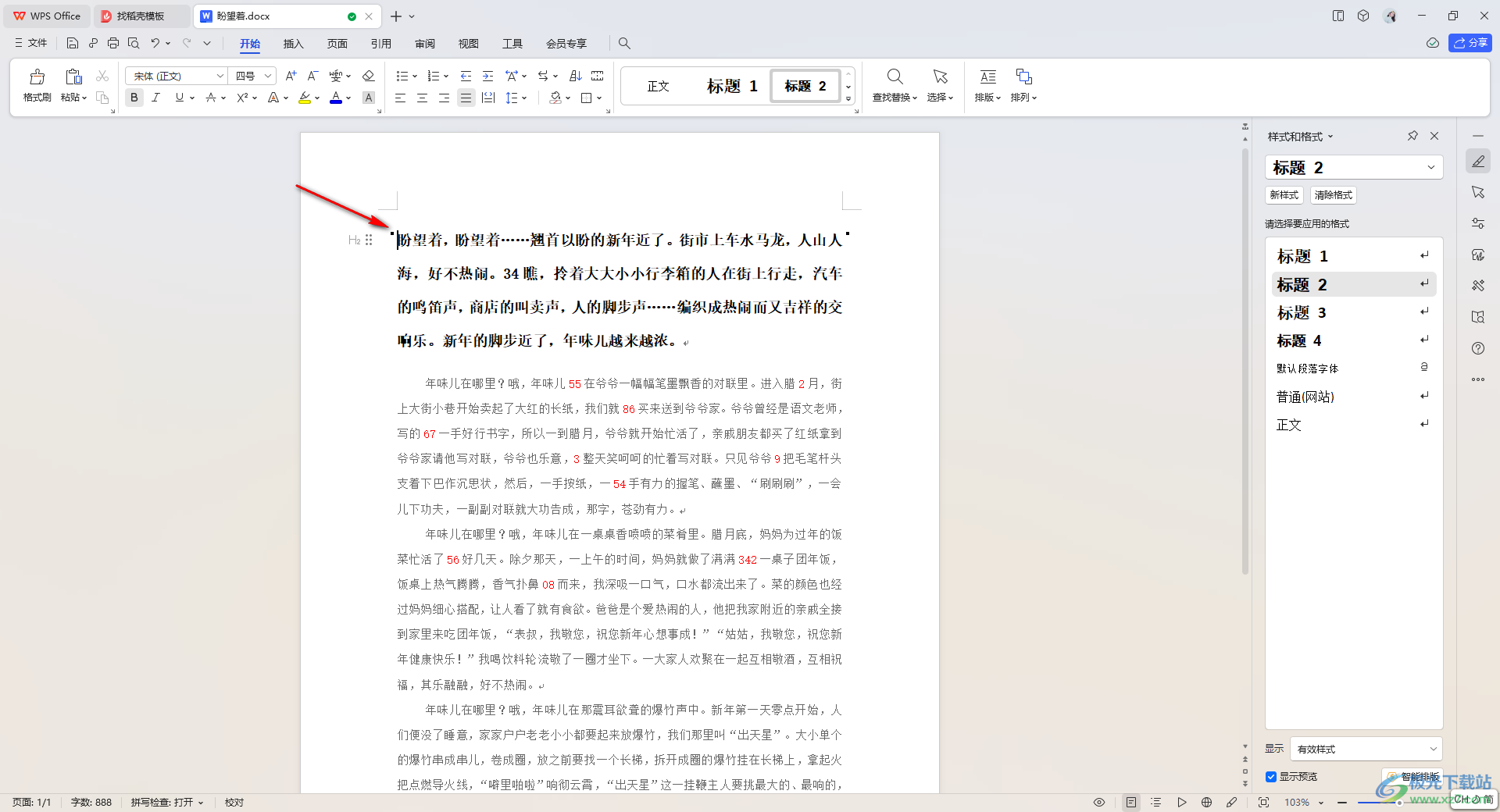Viewport: 1500px width, 812px height.
Task: Click the Layout (排版) icon
Action: point(988,77)
